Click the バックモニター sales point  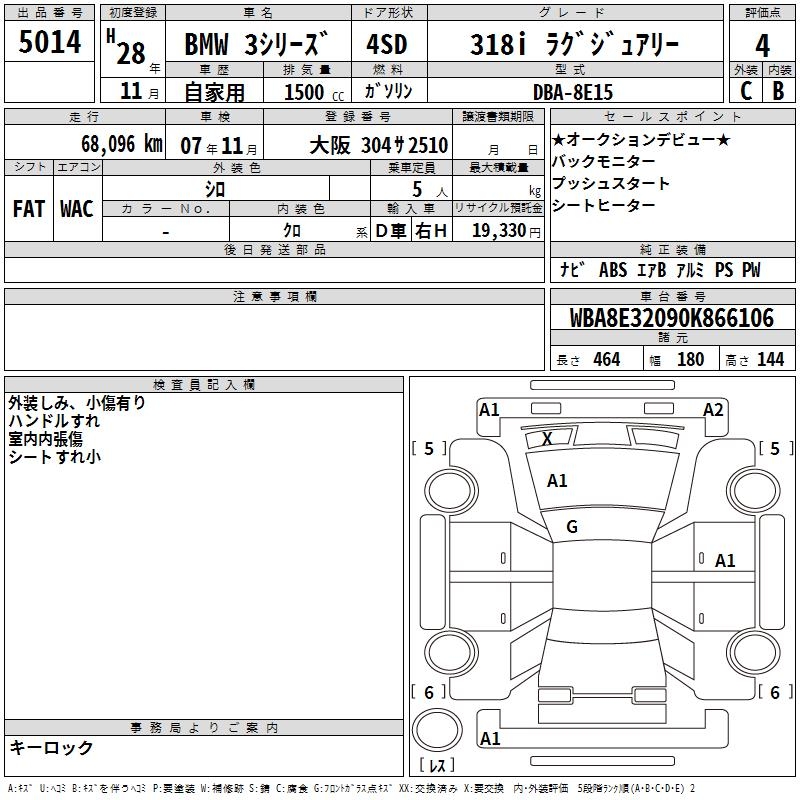(604, 161)
